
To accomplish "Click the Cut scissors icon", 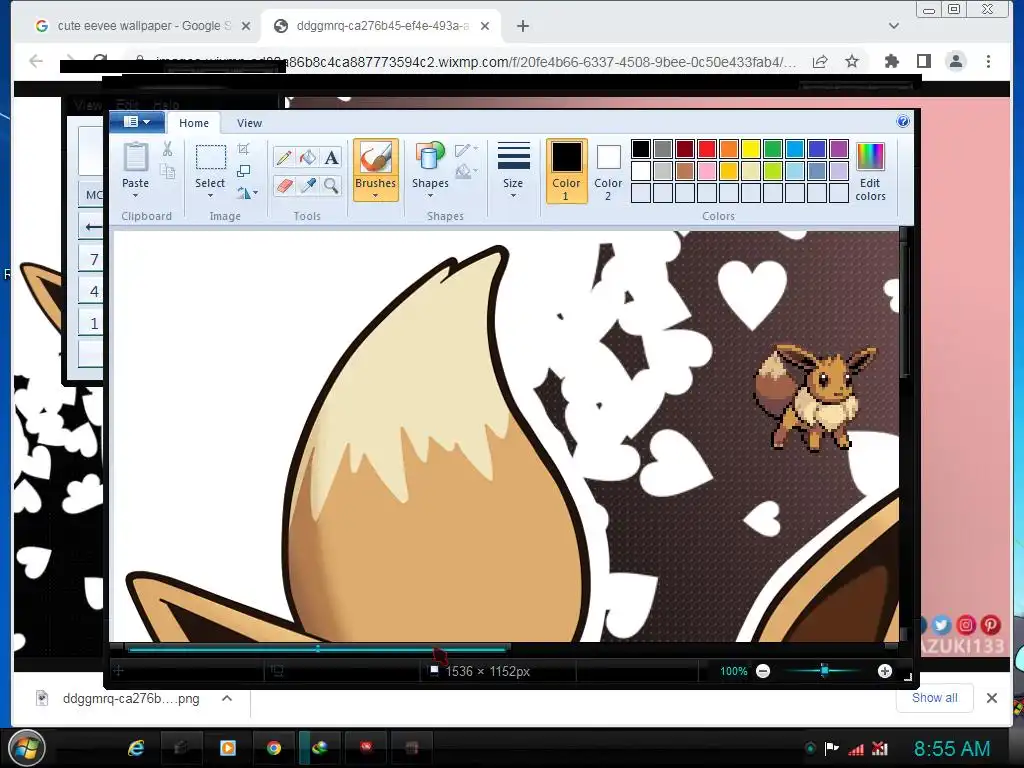I will tap(168, 149).
